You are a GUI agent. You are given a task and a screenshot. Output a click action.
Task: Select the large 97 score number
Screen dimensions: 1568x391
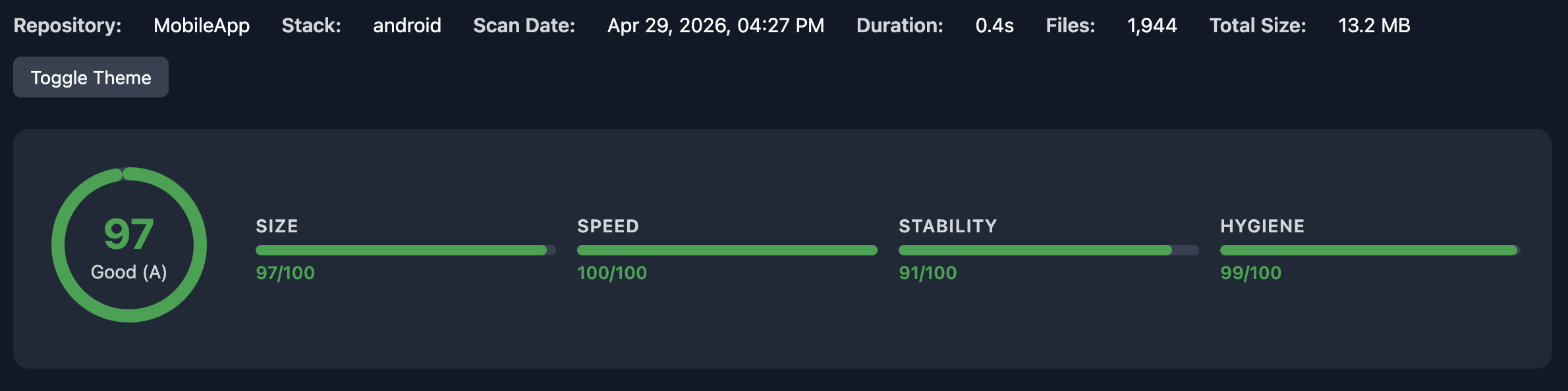129,234
